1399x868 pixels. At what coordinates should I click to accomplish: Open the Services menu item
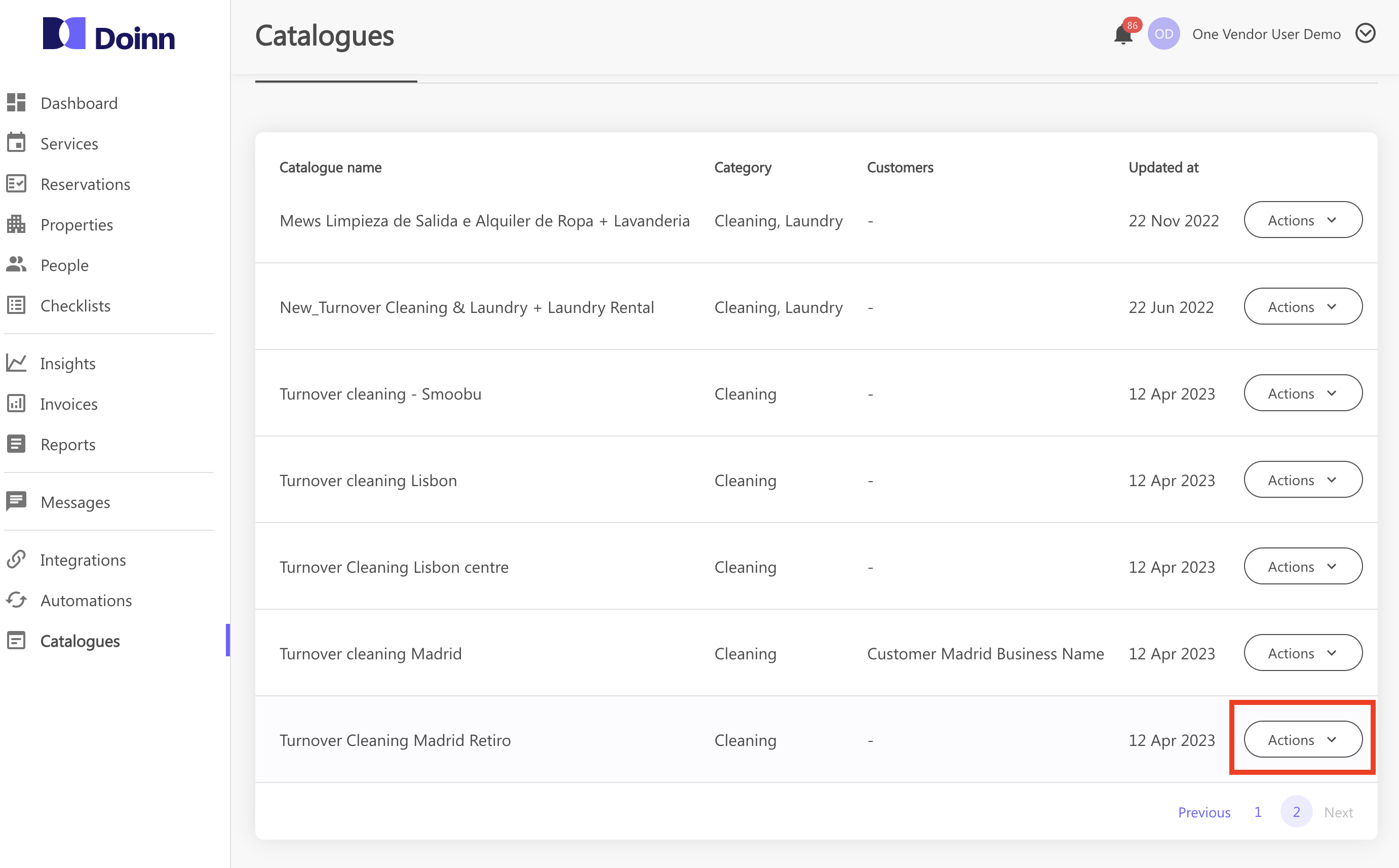[69, 143]
